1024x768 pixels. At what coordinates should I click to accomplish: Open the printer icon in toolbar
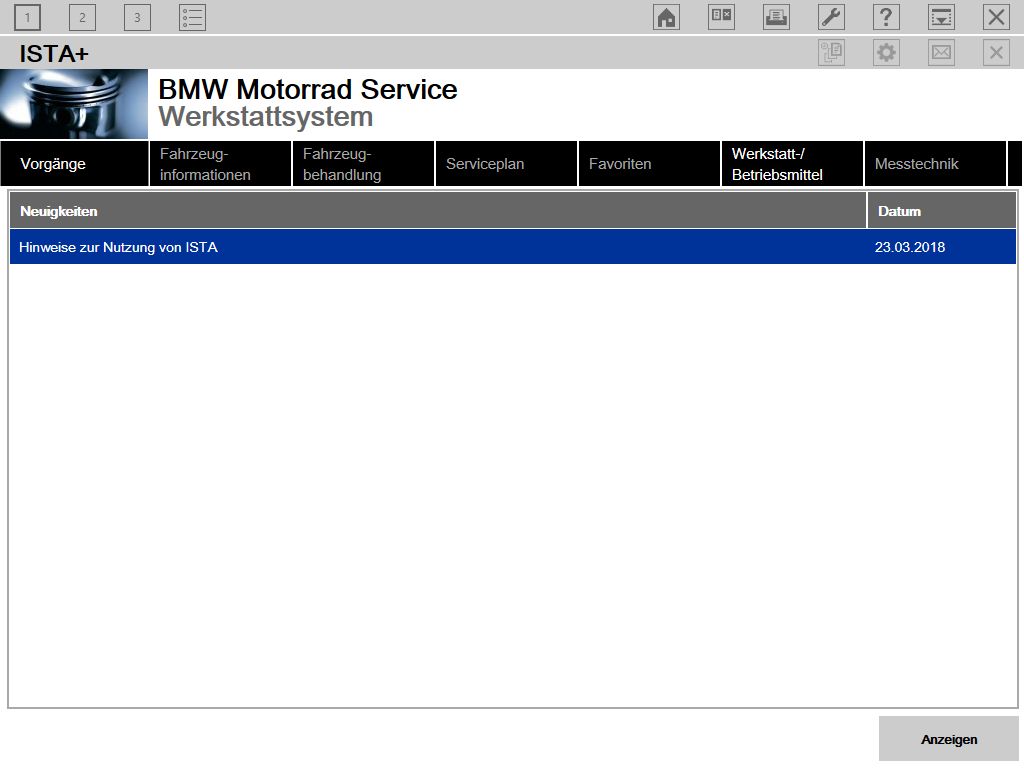(x=776, y=17)
